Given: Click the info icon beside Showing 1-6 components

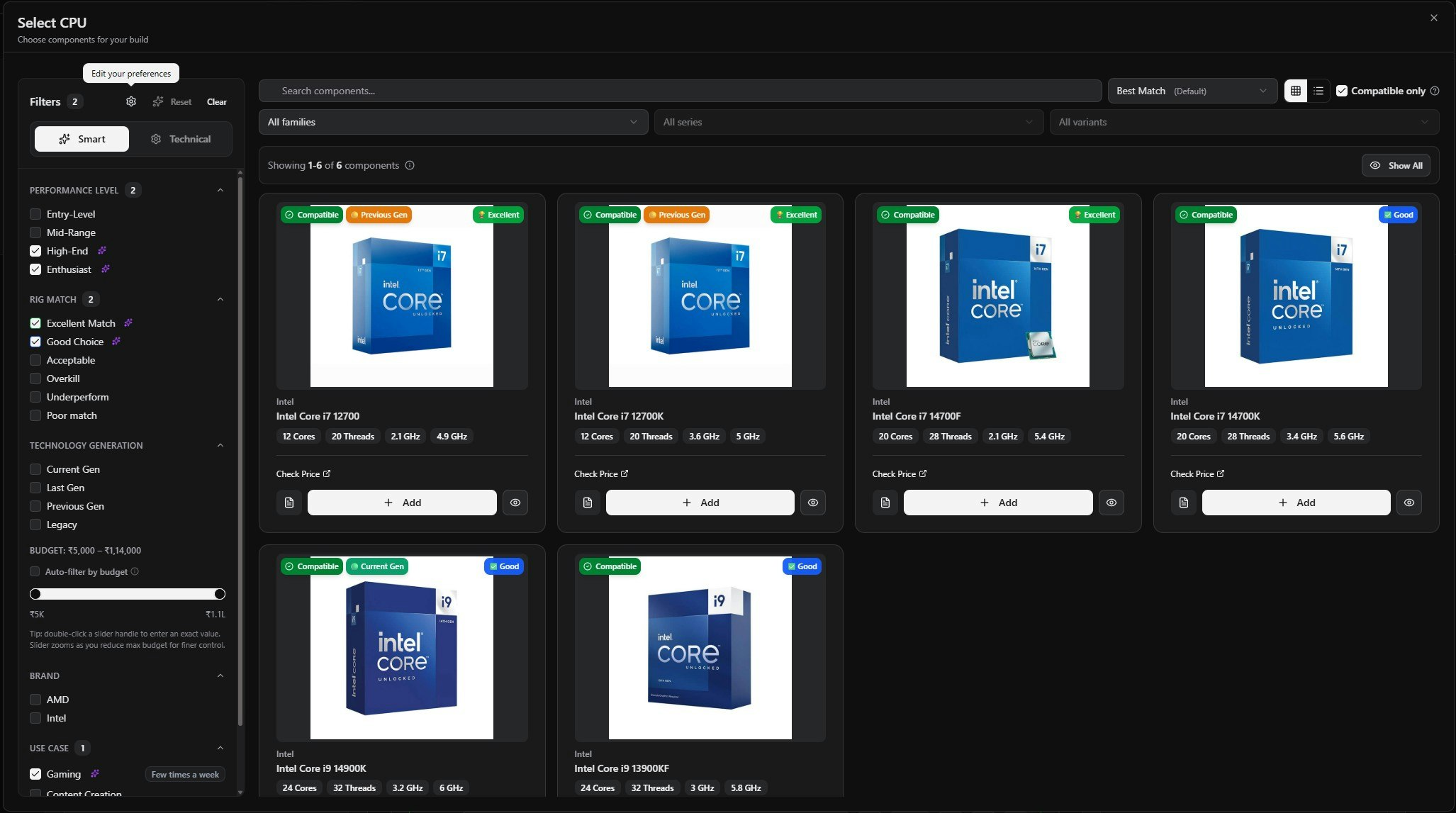Looking at the screenshot, I should pos(410,165).
